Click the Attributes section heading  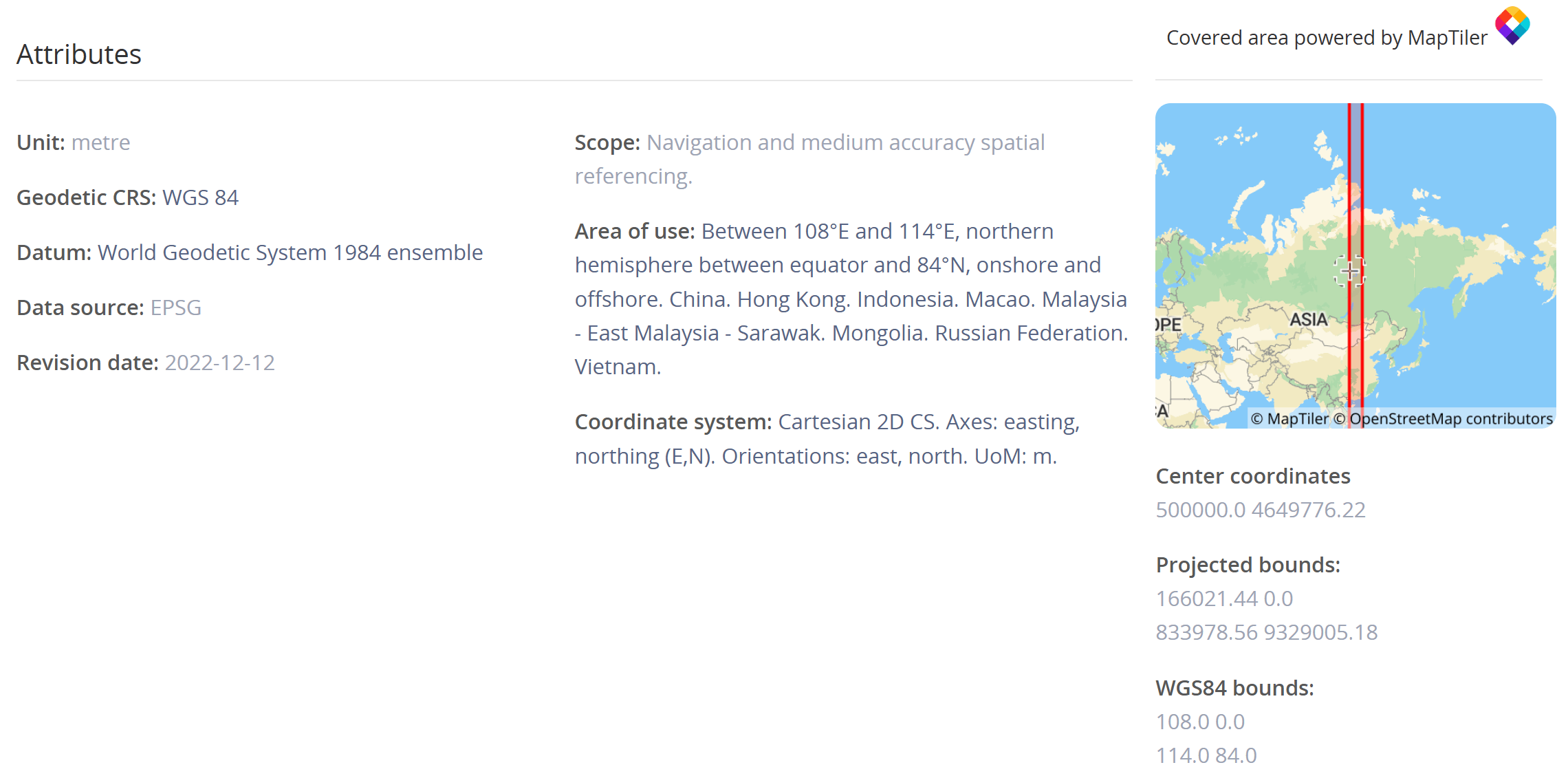click(79, 54)
